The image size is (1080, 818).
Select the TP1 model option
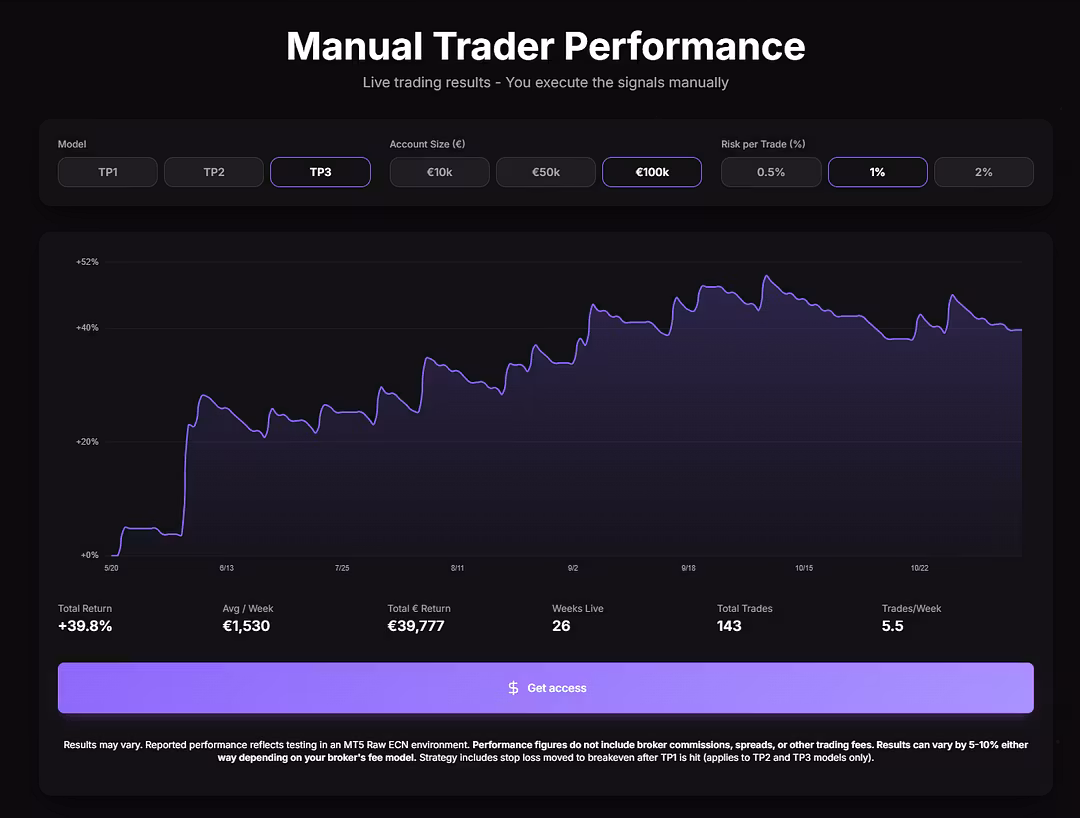click(108, 172)
